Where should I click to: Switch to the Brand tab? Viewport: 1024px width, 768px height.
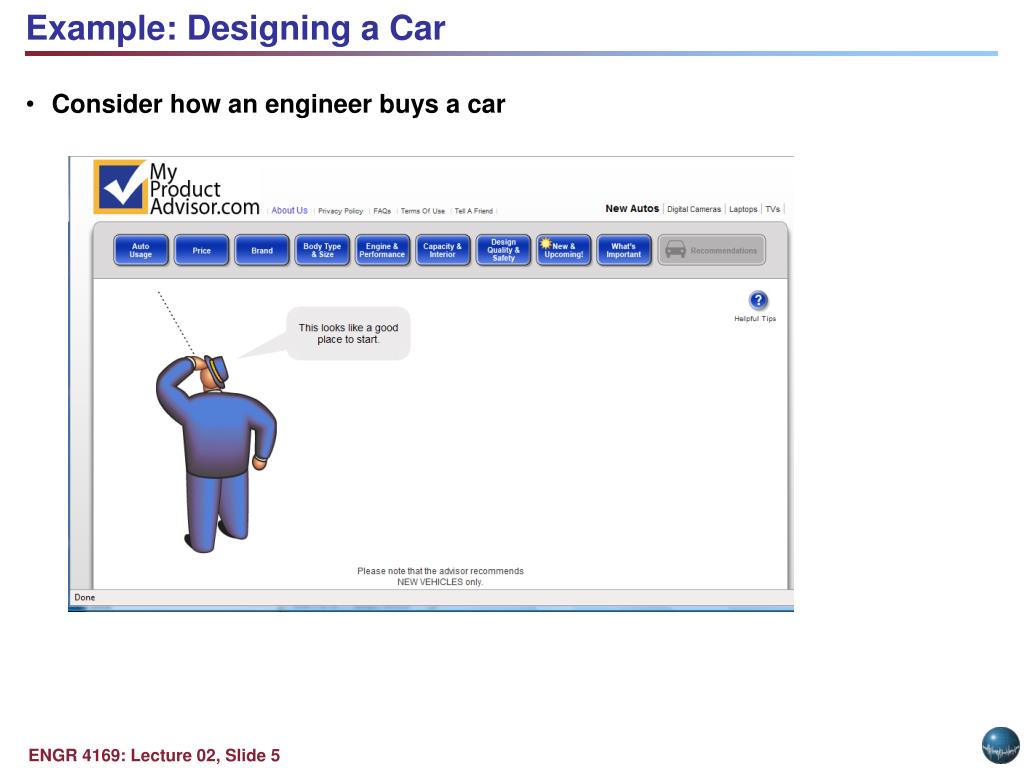262,250
